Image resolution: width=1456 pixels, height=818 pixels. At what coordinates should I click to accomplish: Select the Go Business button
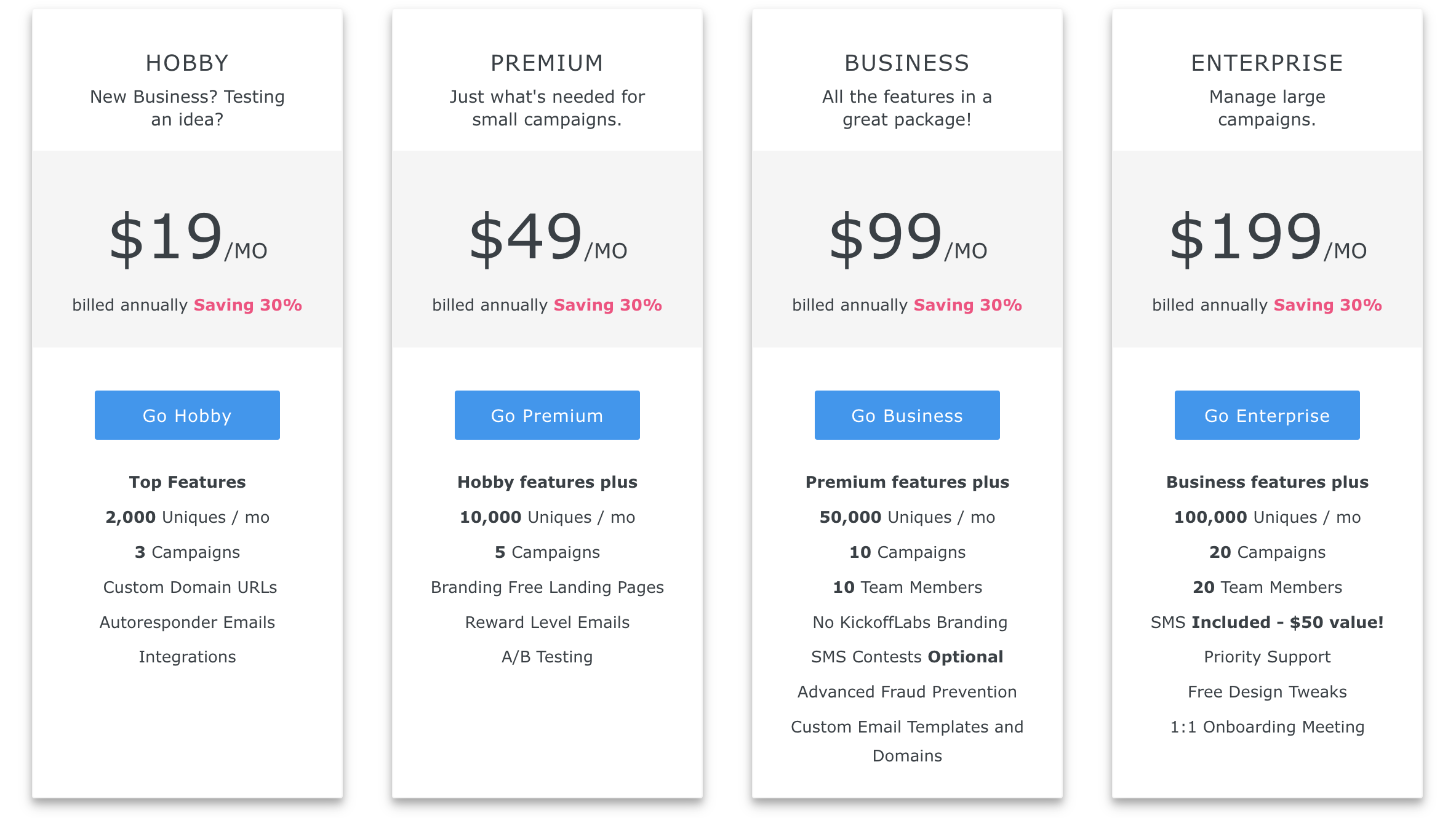[906, 415]
